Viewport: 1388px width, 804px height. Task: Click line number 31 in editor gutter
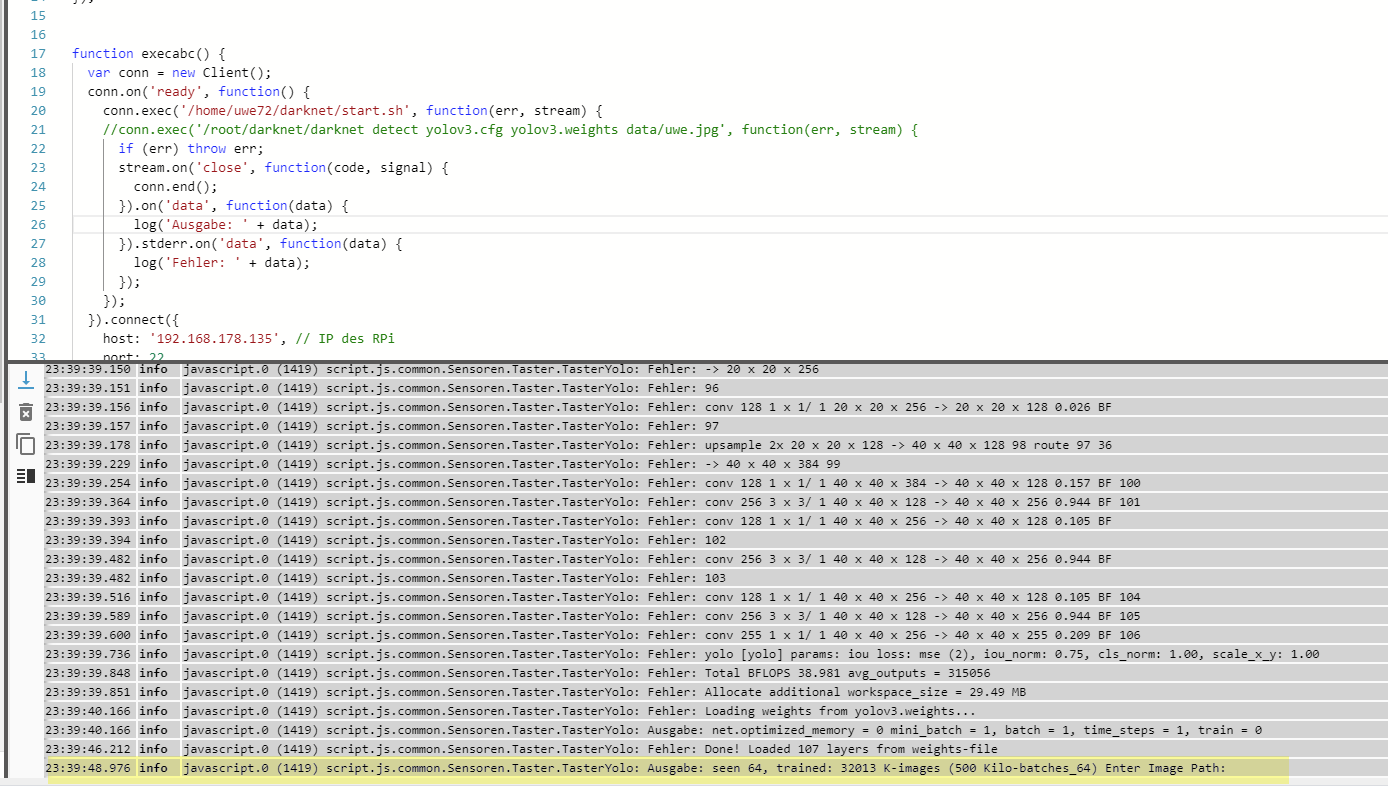[x=38, y=319]
